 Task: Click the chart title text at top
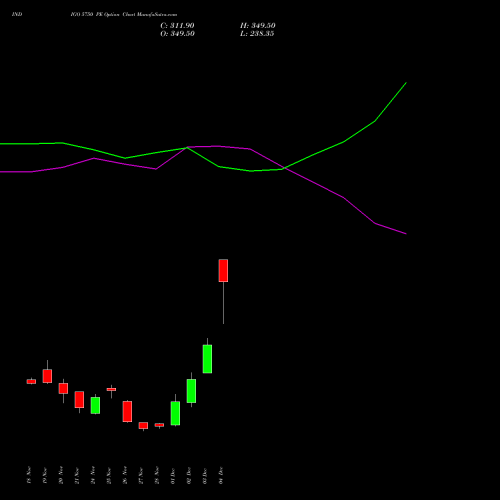pos(124,15)
